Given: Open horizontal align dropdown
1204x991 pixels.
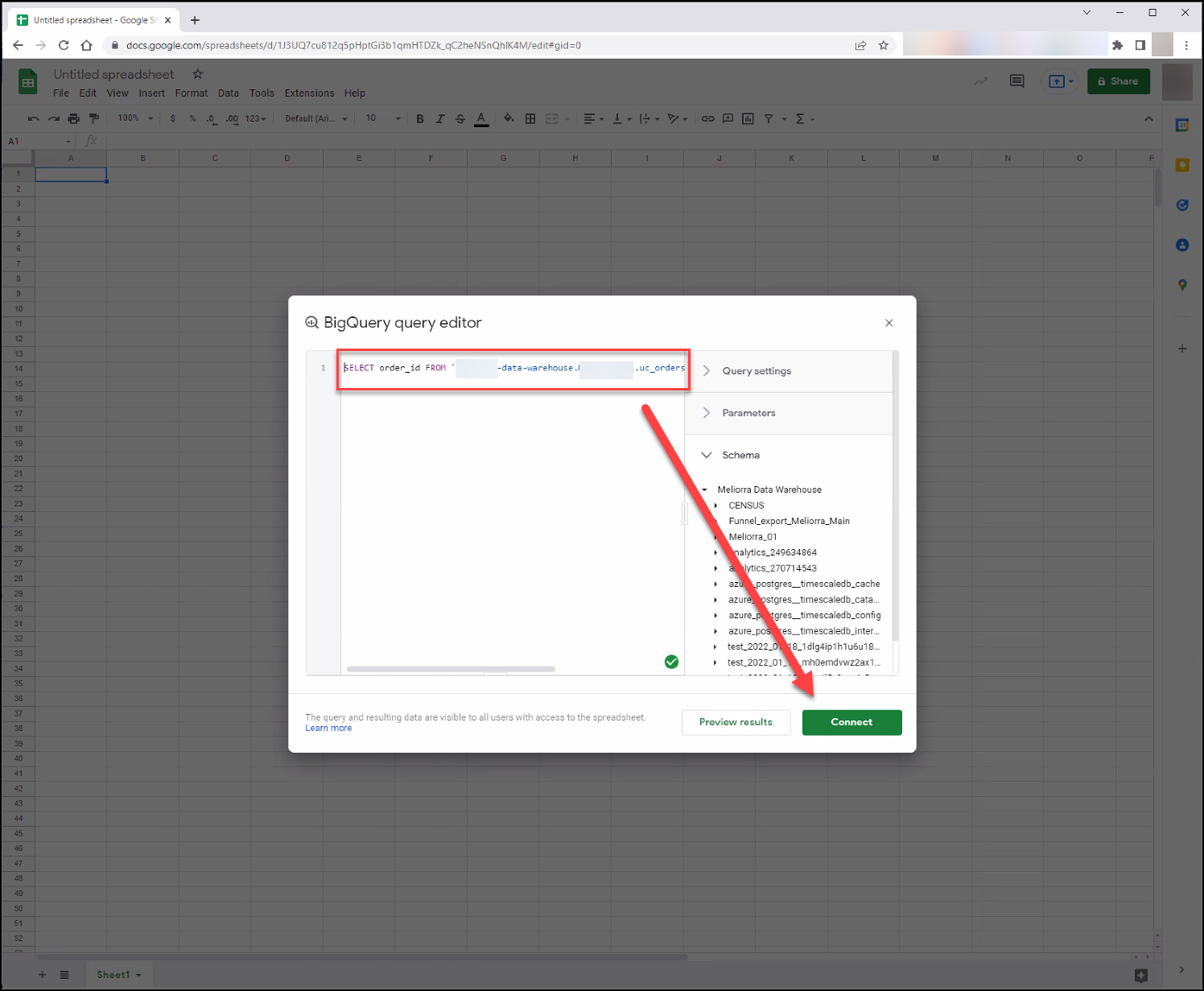Looking at the screenshot, I should (594, 118).
